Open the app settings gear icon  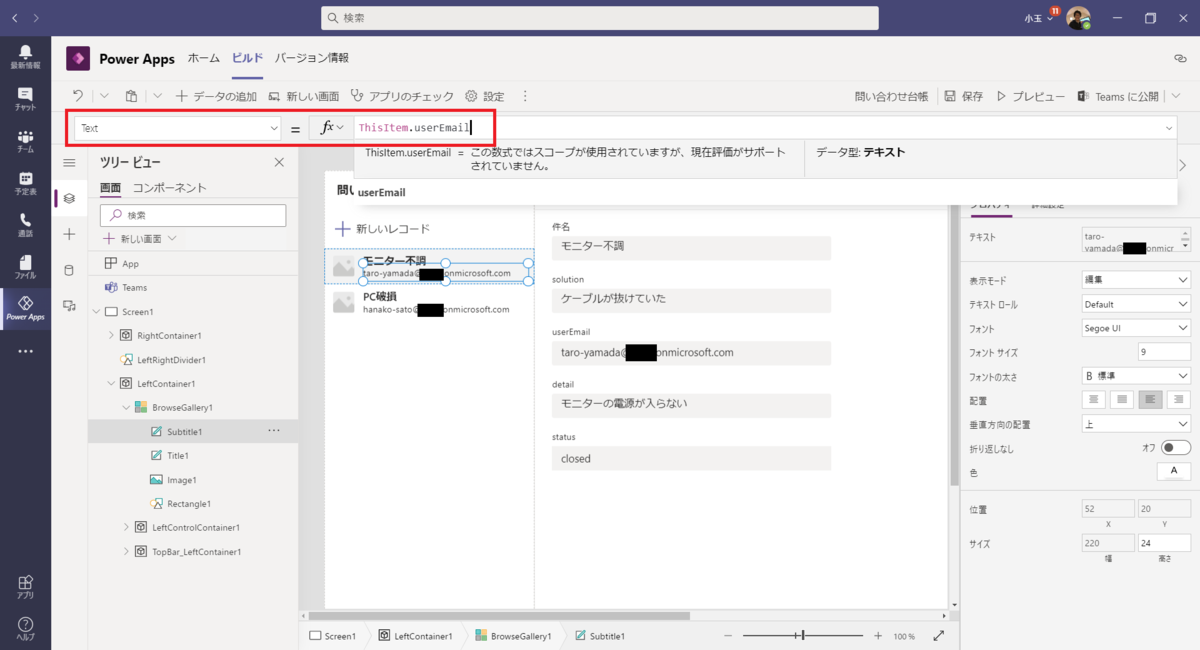[469, 96]
